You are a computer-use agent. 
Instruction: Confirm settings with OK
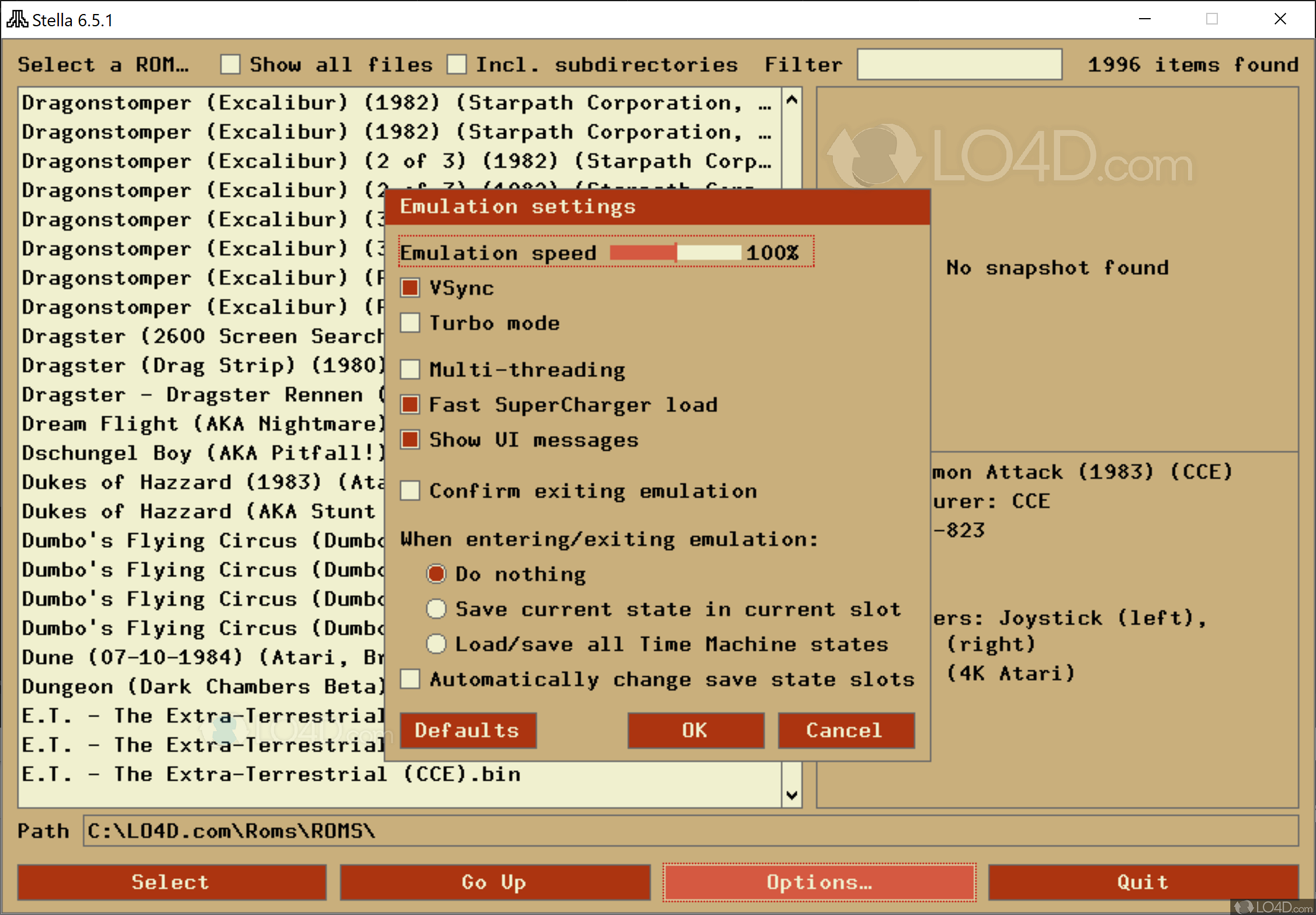coord(695,730)
